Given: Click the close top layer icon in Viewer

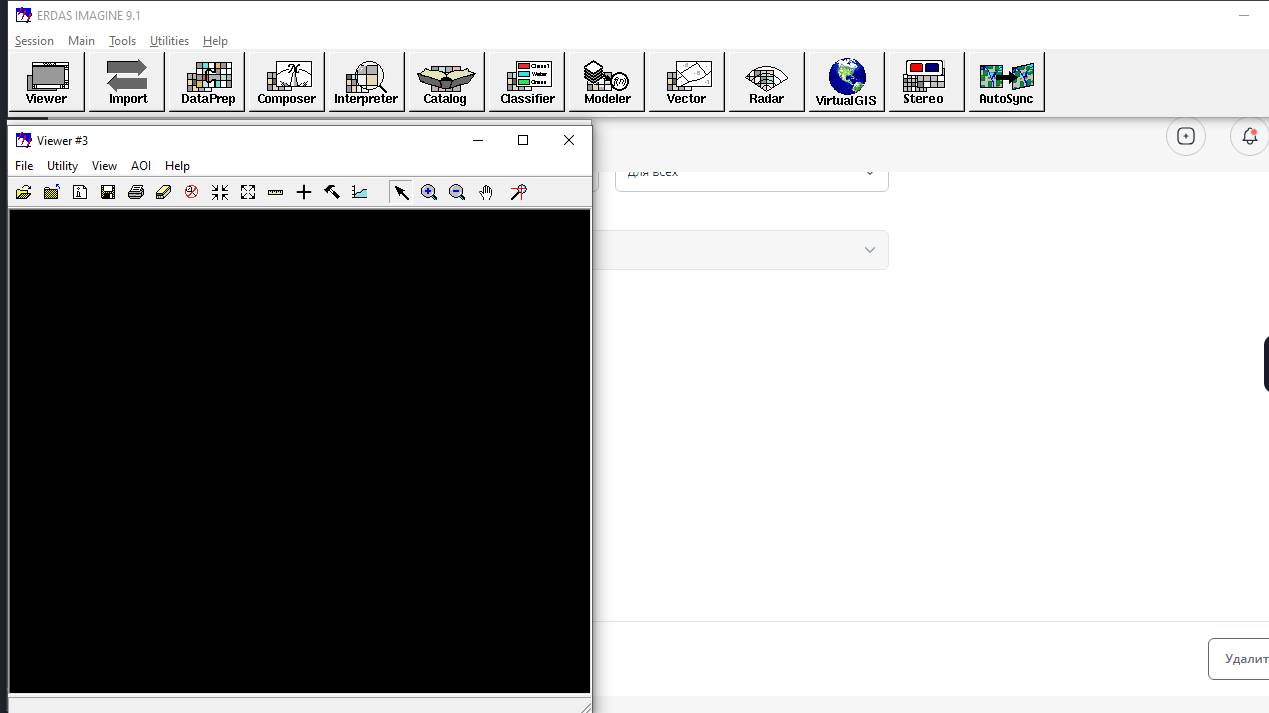Looking at the screenshot, I should click(51, 192).
